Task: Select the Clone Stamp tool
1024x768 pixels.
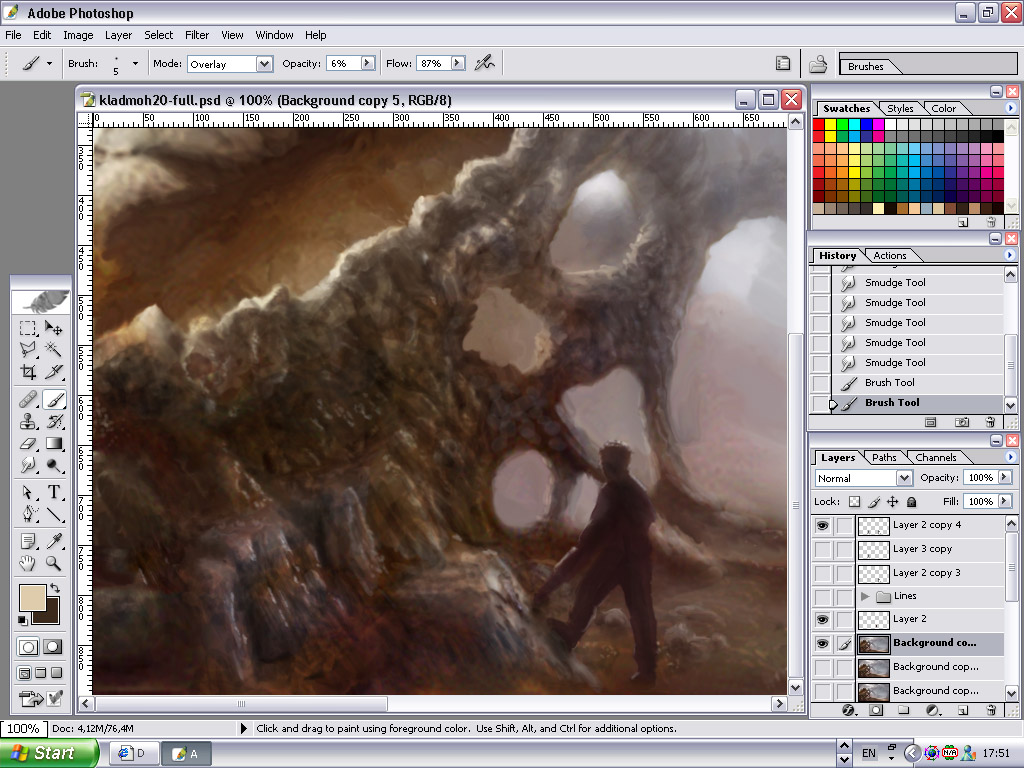Action: (27, 421)
